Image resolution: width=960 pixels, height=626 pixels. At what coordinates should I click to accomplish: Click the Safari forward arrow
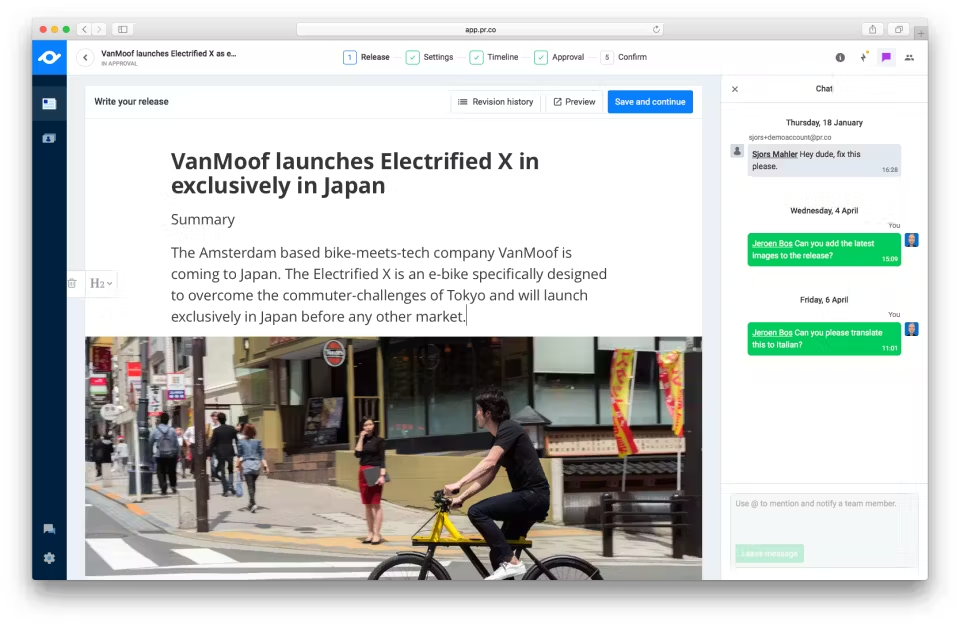[99, 29]
